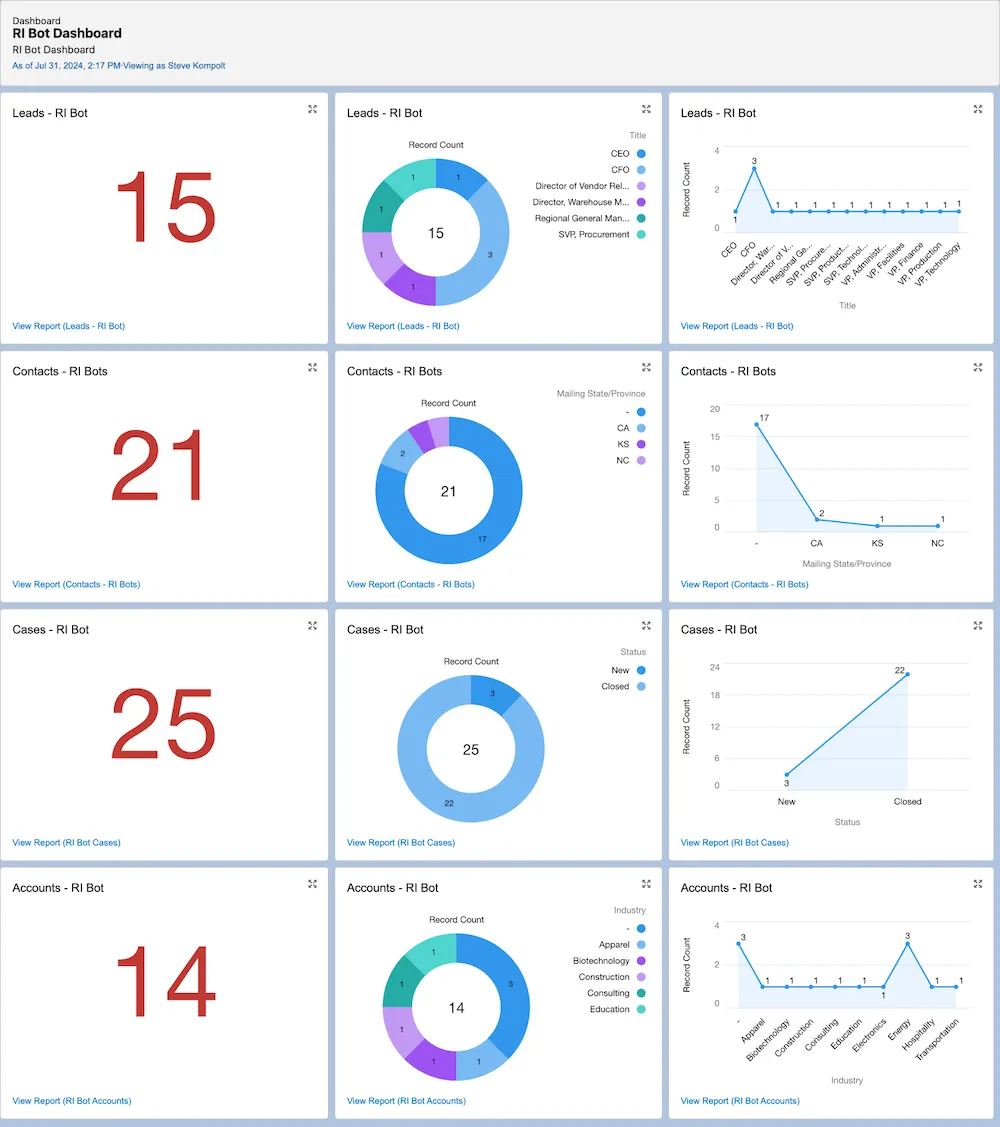This screenshot has height=1127, width=1000.
Task: Expand the Cases metric widget showing 25
Action: pos(312,626)
